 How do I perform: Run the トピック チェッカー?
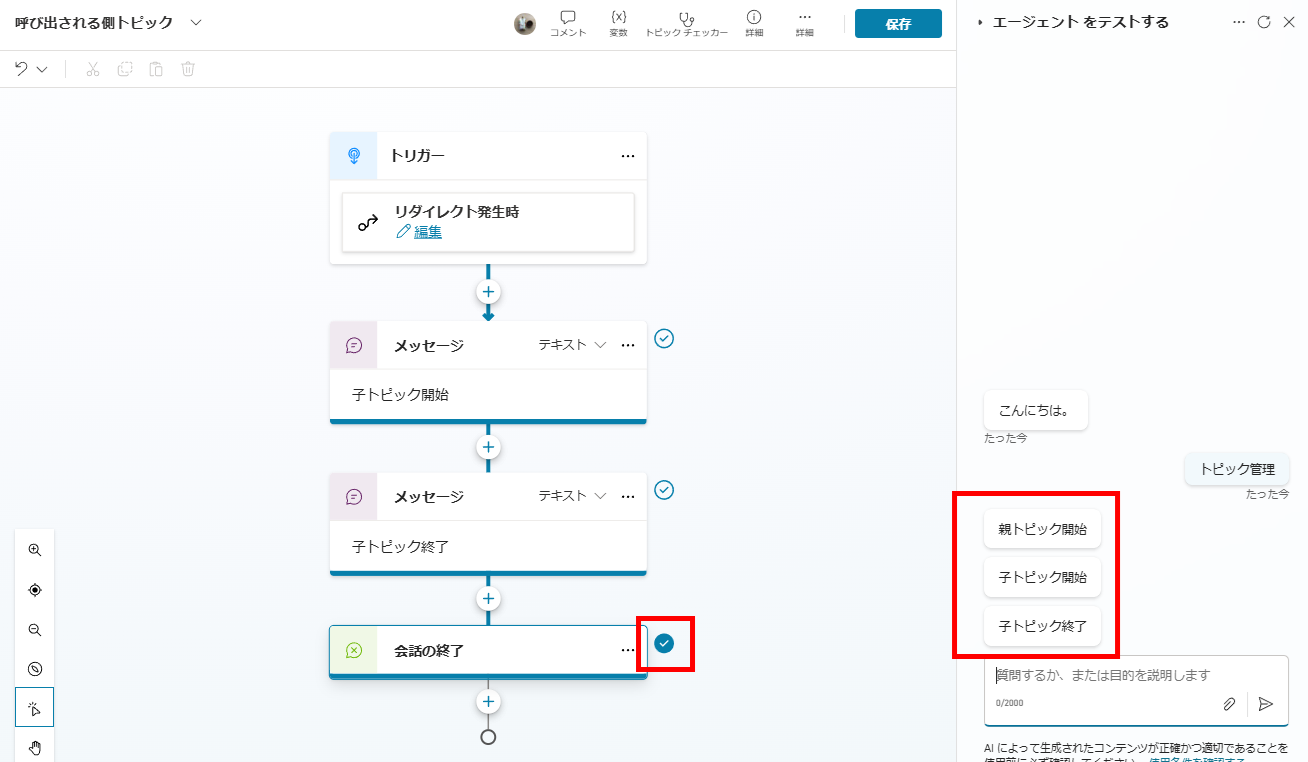[686, 22]
